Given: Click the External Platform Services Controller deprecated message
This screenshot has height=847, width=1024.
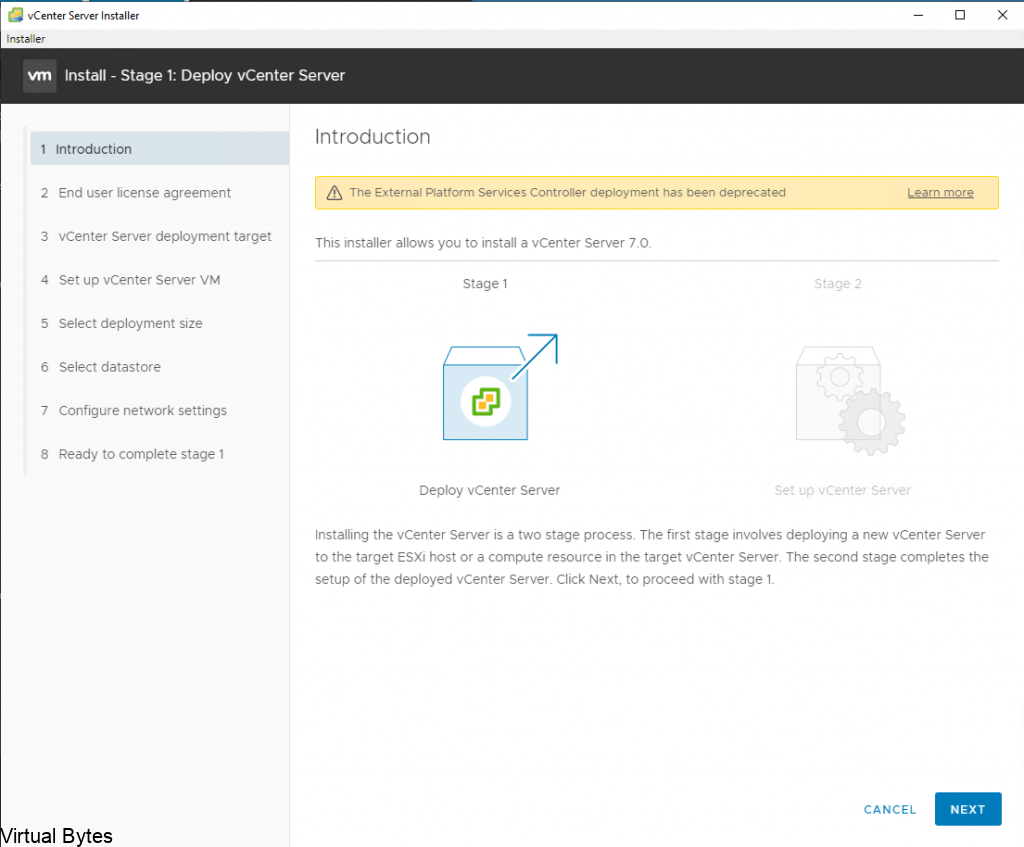Looking at the screenshot, I should click(568, 193).
